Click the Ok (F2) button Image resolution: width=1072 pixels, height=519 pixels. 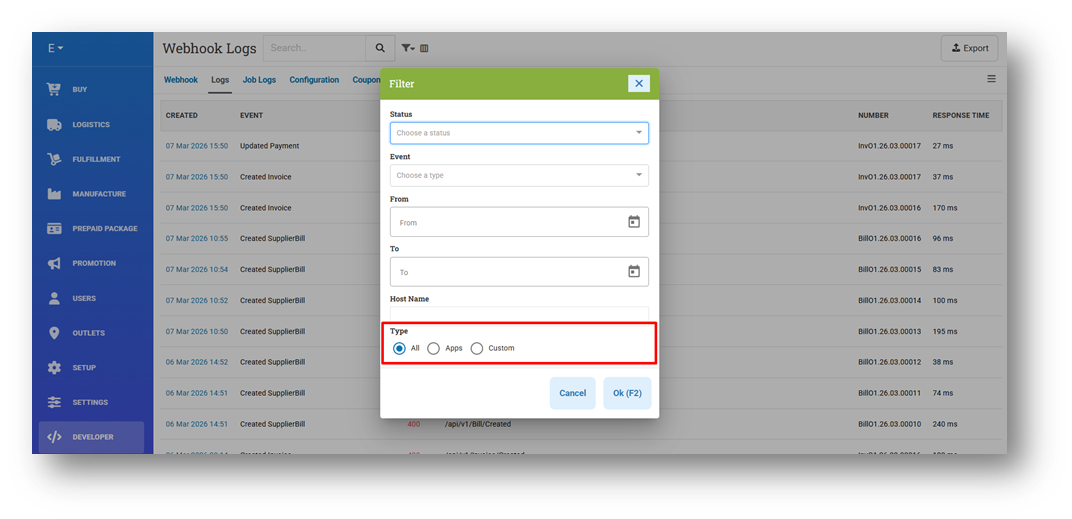(x=627, y=393)
